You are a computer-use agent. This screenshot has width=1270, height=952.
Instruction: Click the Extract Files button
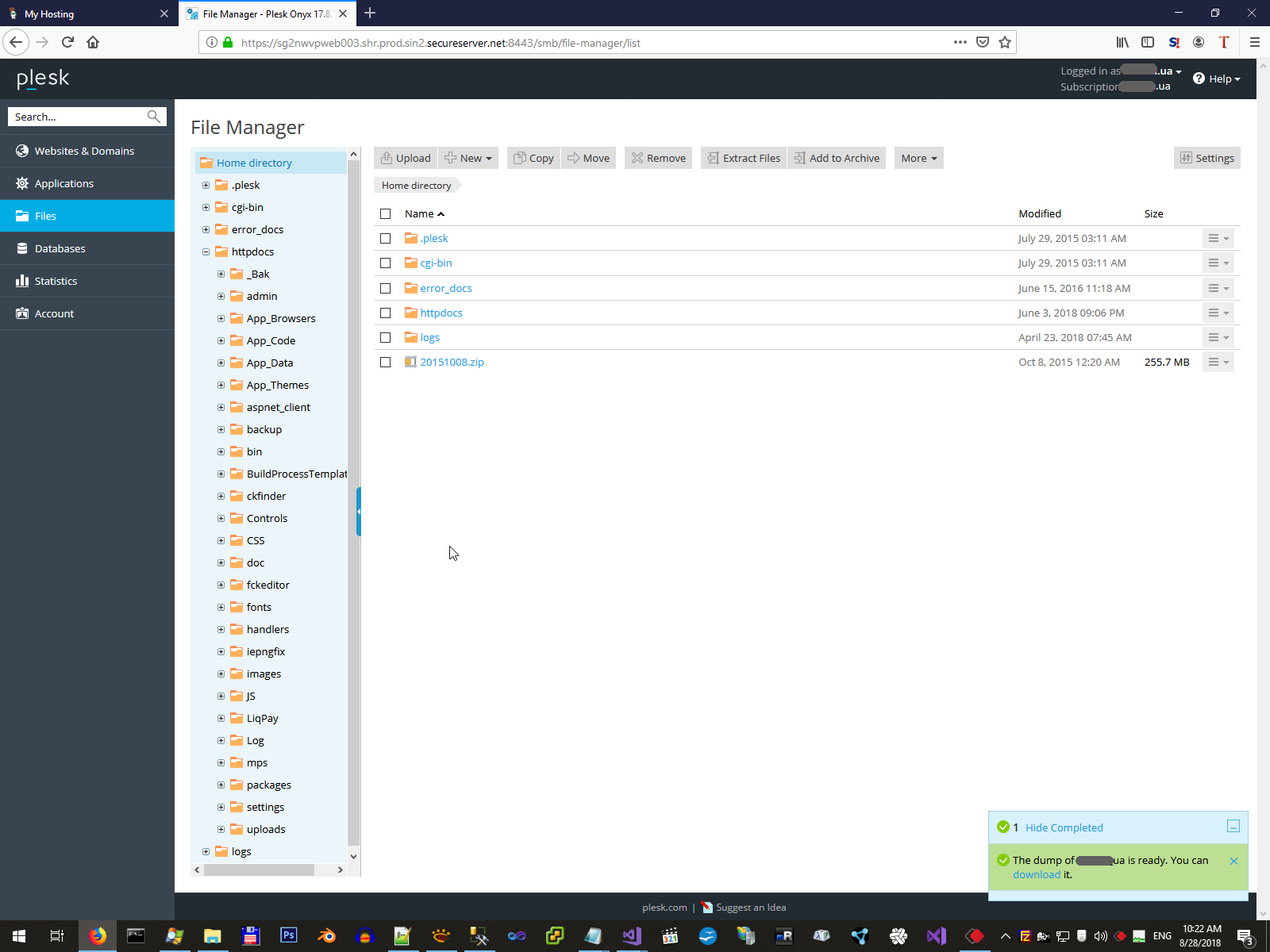(744, 158)
